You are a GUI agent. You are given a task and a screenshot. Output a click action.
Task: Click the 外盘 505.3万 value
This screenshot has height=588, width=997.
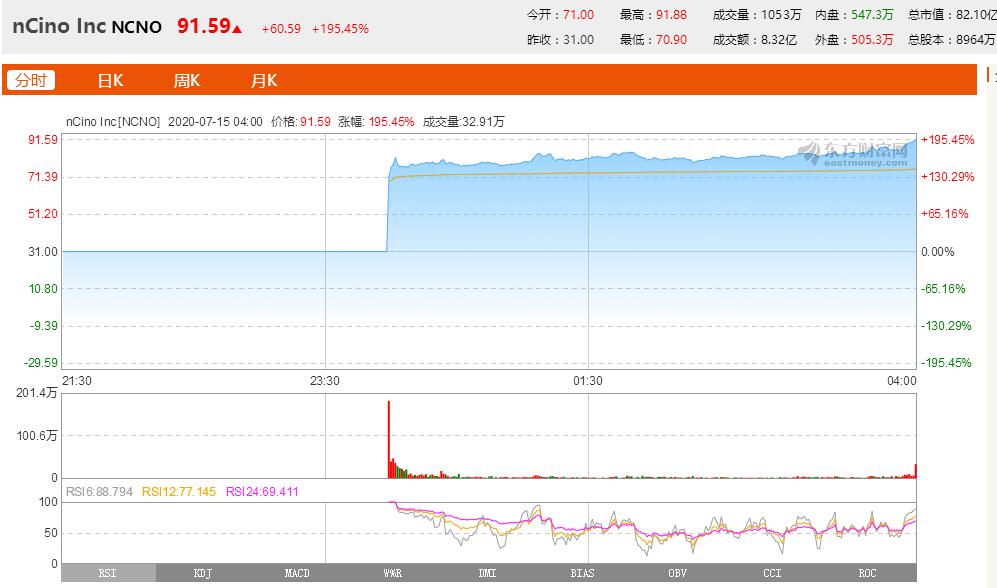click(x=872, y=39)
